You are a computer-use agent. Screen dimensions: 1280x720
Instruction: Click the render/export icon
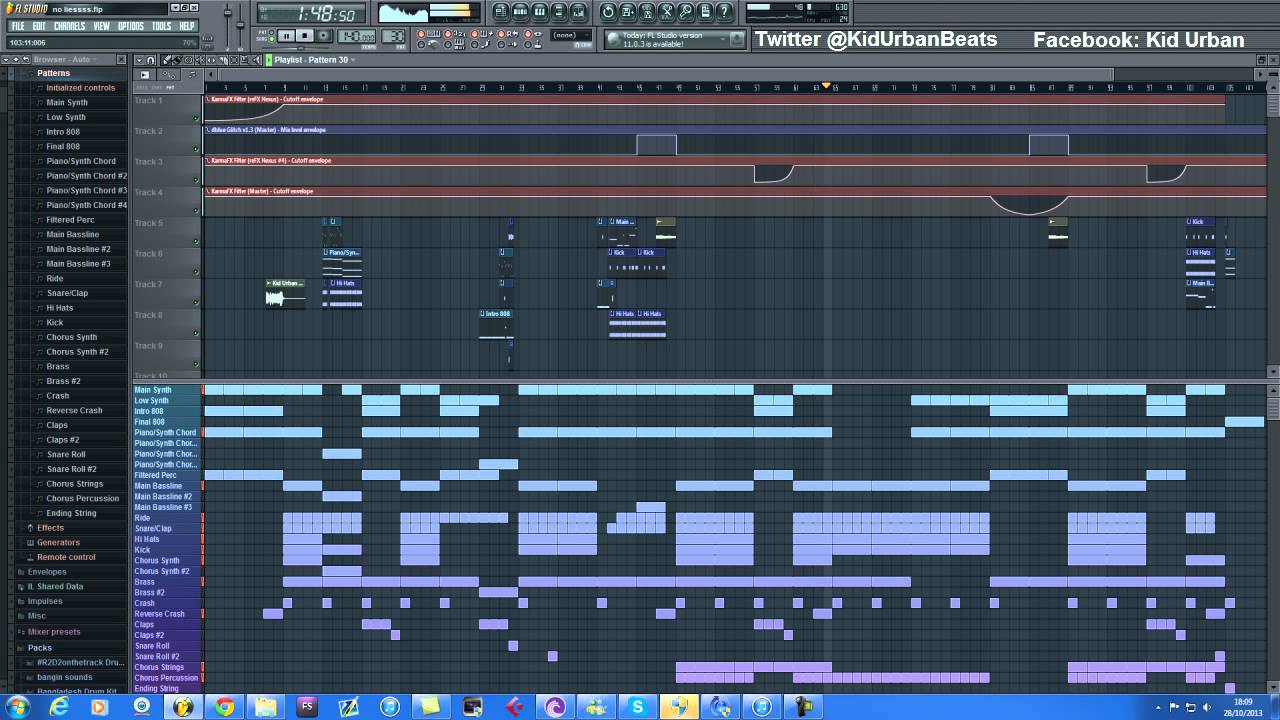coord(647,12)
